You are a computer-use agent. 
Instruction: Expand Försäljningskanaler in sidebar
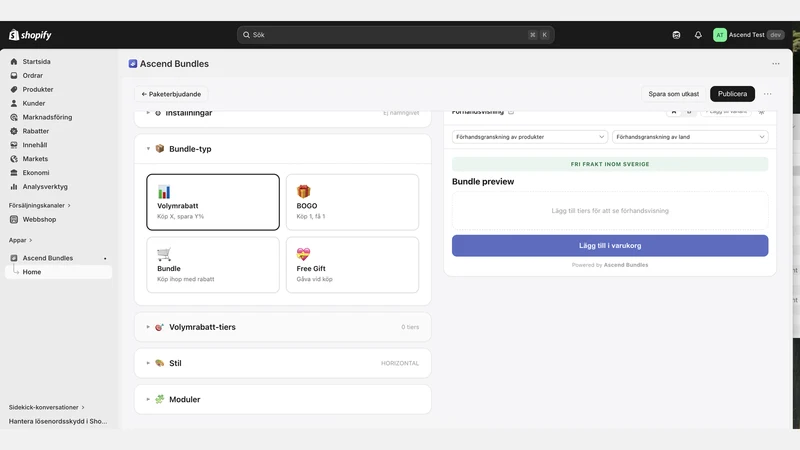40,206
